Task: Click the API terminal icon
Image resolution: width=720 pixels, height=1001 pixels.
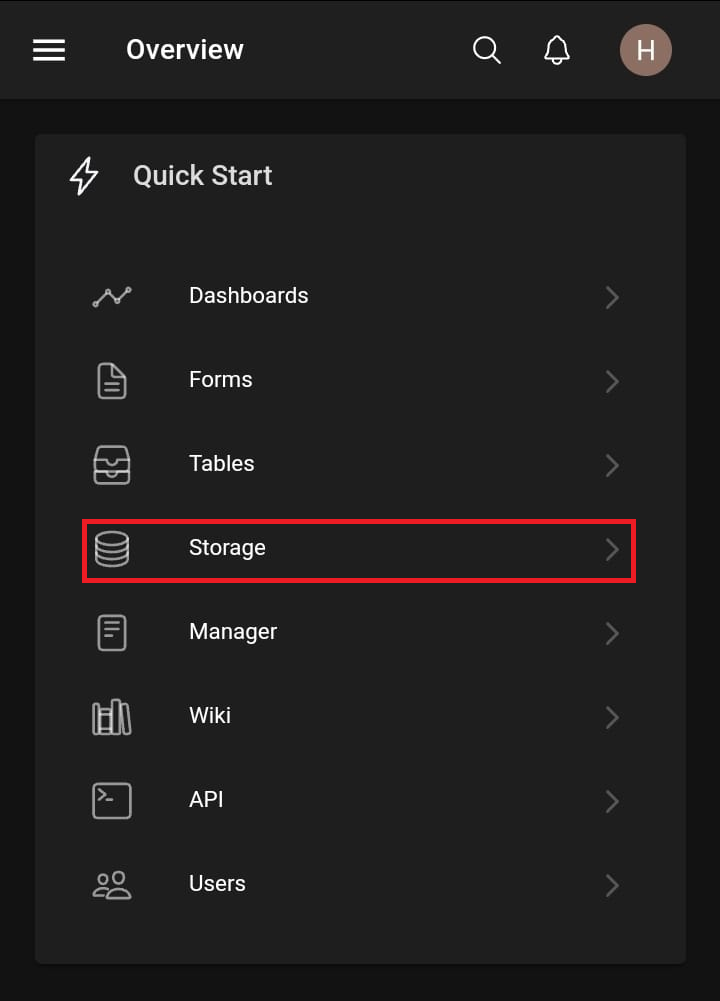Action: tap(112, 800)
